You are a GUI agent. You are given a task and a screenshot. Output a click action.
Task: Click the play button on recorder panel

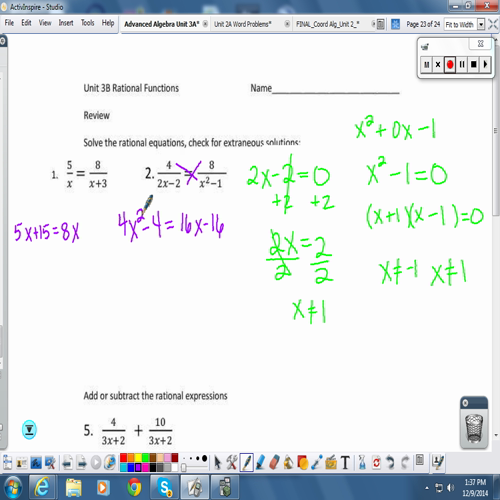(485, 64)
